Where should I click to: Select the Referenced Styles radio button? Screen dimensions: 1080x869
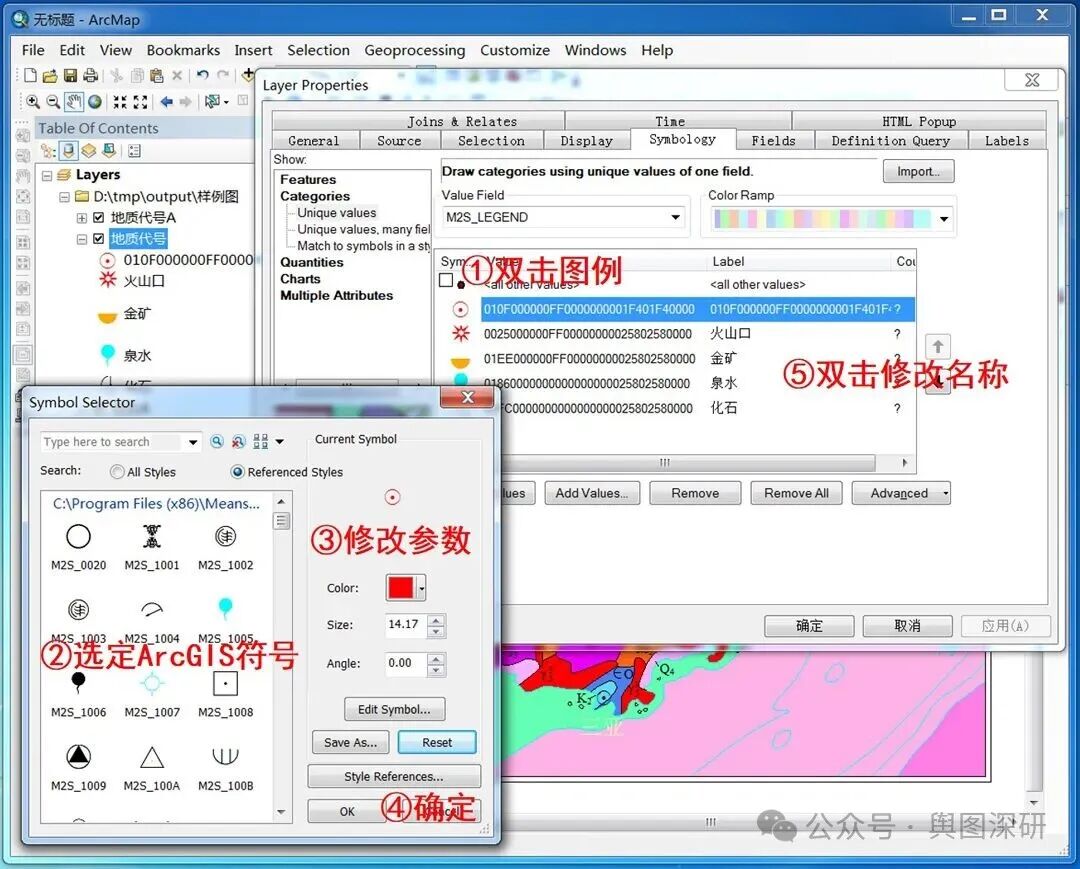pyautogui.click(x=238, y=472)
